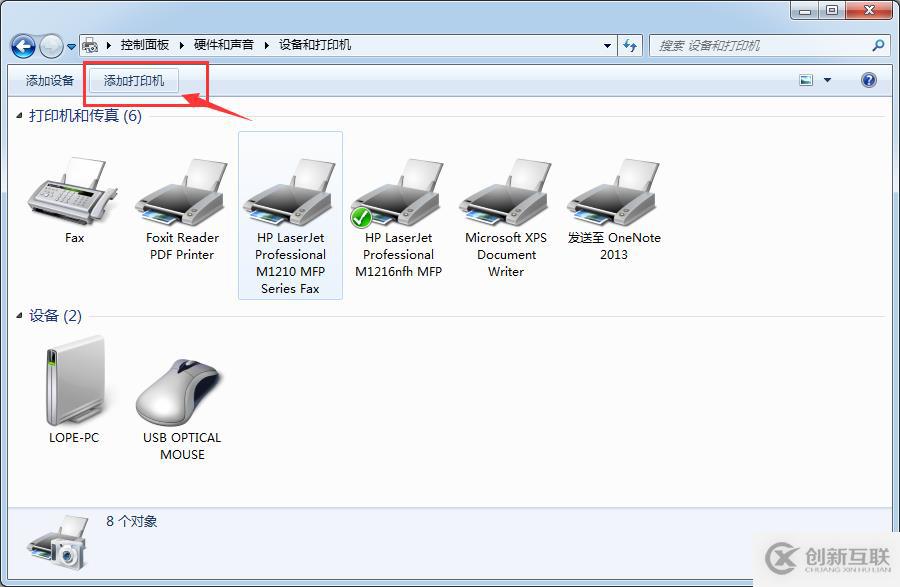Open Help with the question mark icon
900x587 pixels.
click(869, 80)
